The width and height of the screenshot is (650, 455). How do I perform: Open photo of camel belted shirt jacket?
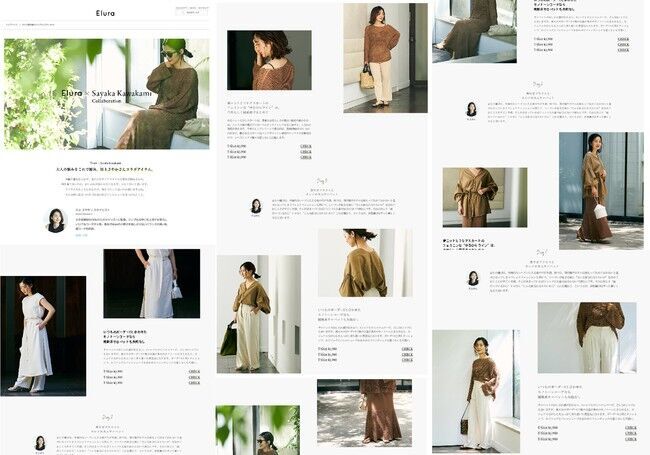(485, 197)
